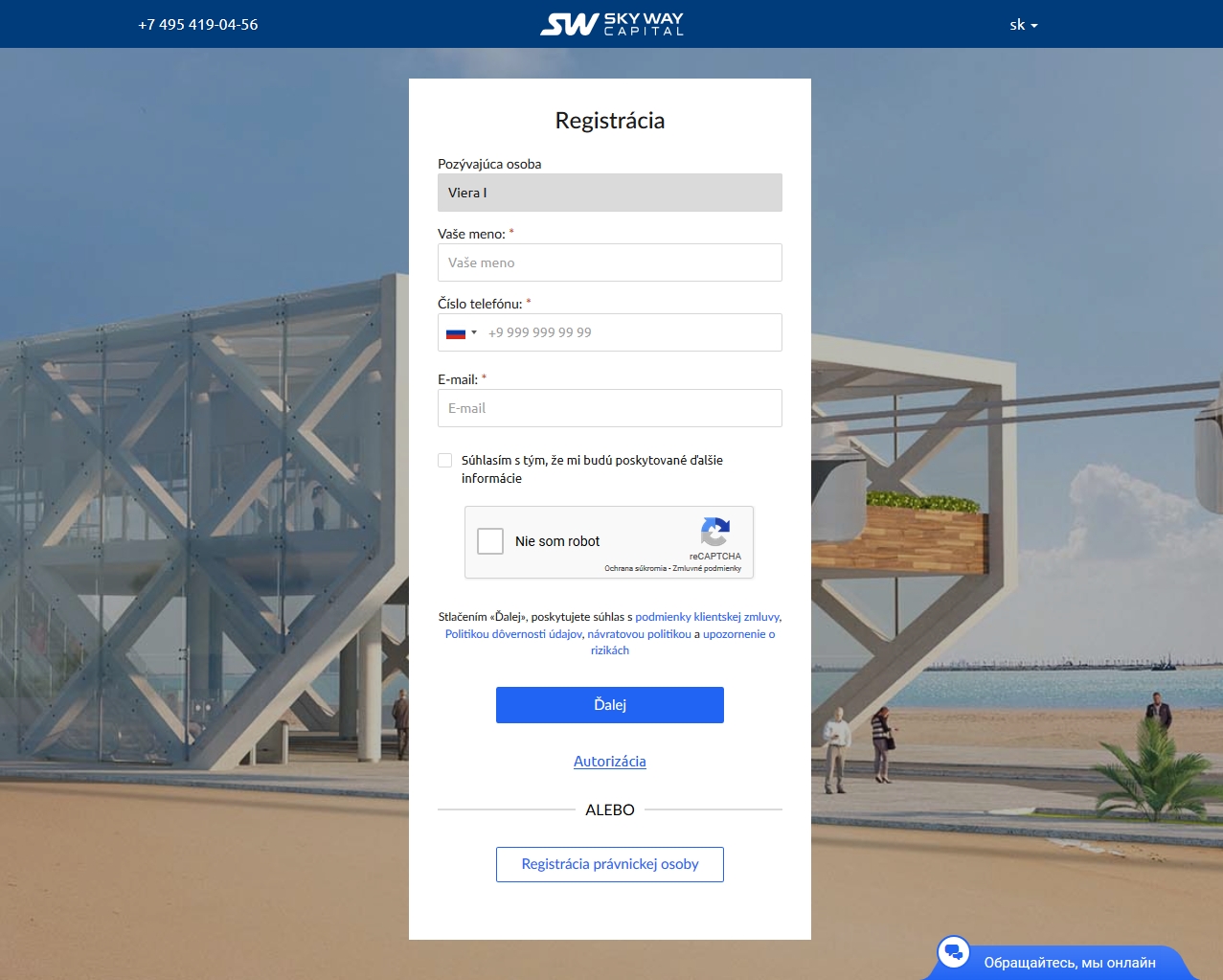Open the country code selector in phone field

click(463, 332)
